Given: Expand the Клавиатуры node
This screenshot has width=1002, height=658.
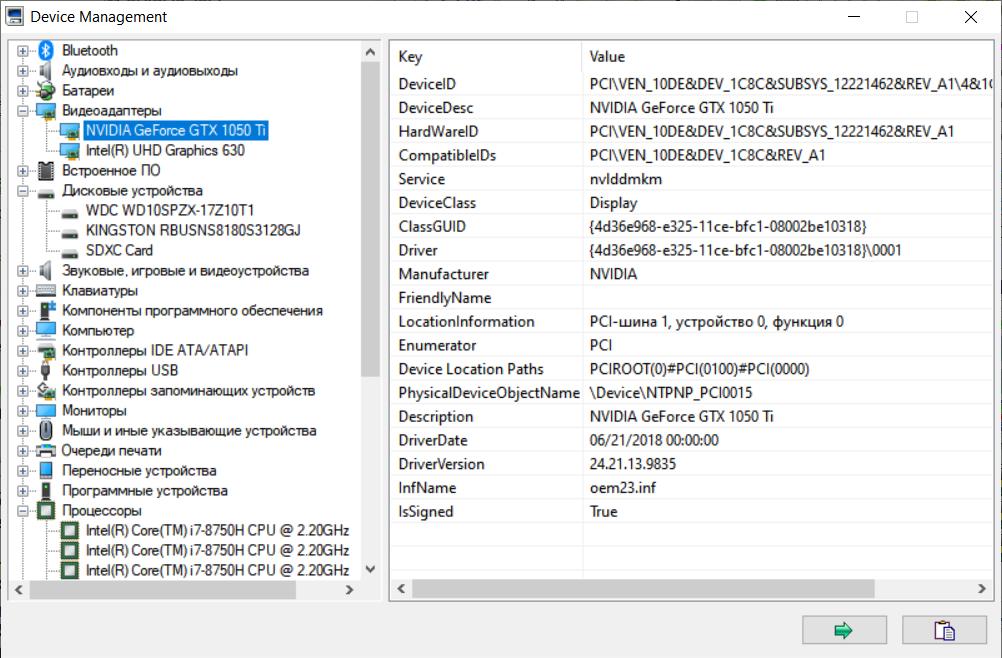Looking at the screenshot, I should (x=23, y=291).
